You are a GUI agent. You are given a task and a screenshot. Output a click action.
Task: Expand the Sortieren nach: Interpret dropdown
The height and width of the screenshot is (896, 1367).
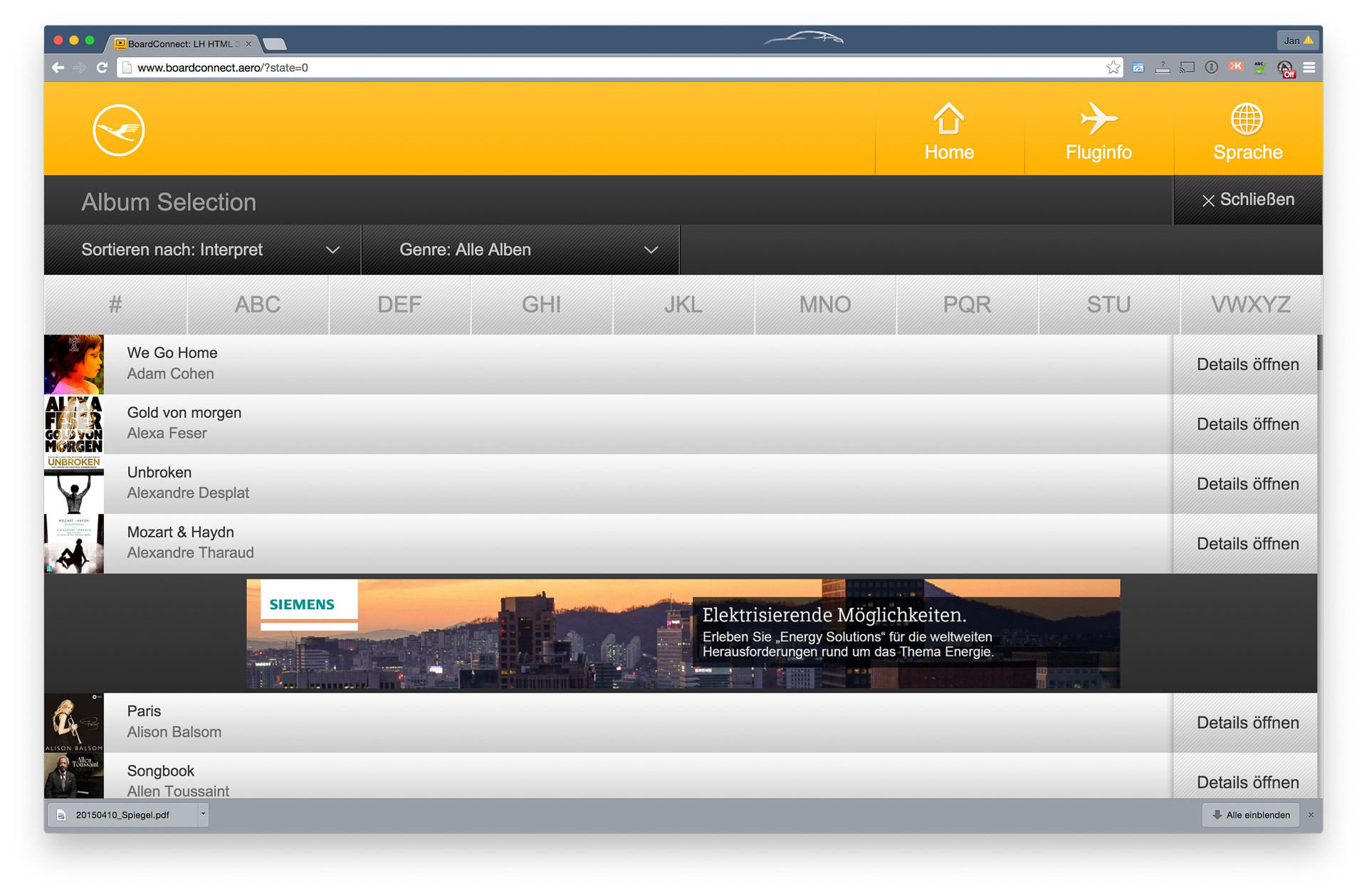[x=203, y=250]
